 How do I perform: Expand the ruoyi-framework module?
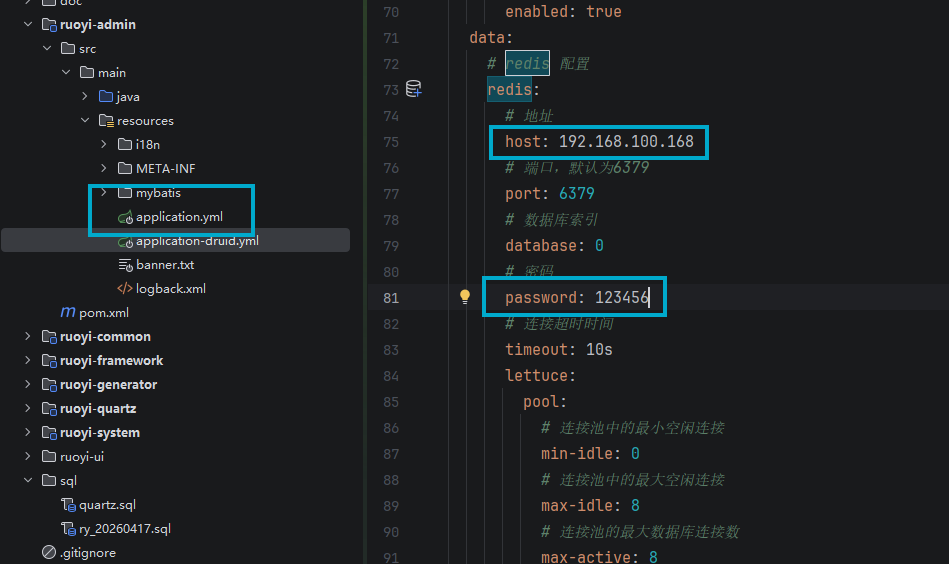pos(28,360)
